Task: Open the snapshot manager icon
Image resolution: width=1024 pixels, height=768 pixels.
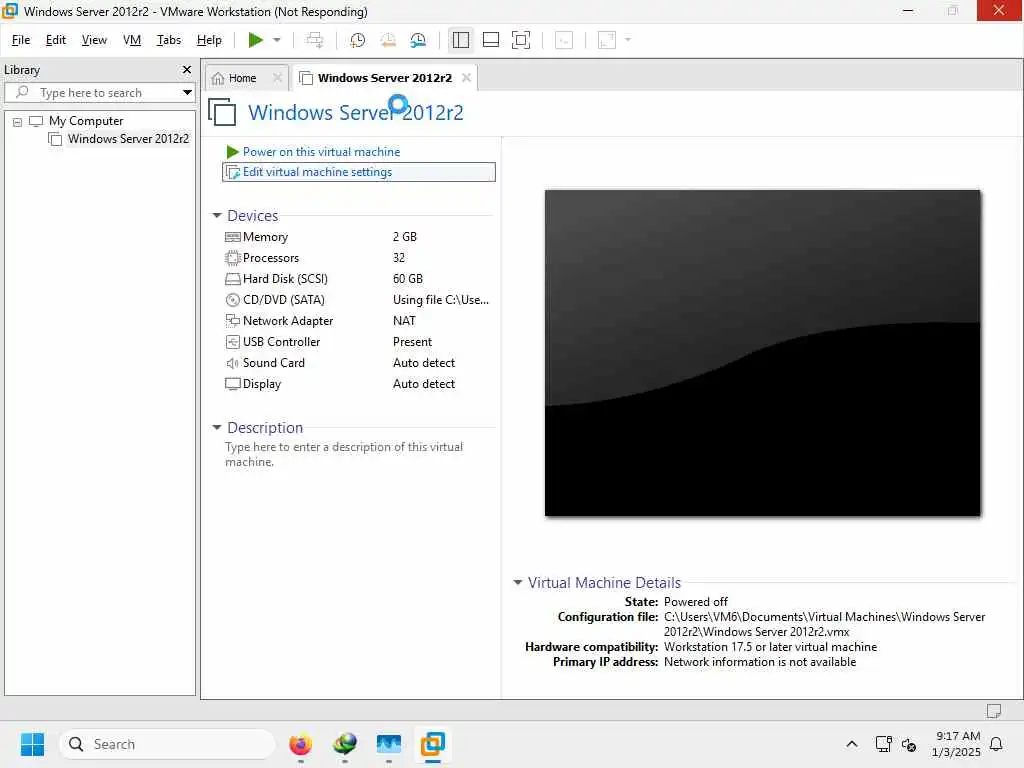Action: [419, 40]
